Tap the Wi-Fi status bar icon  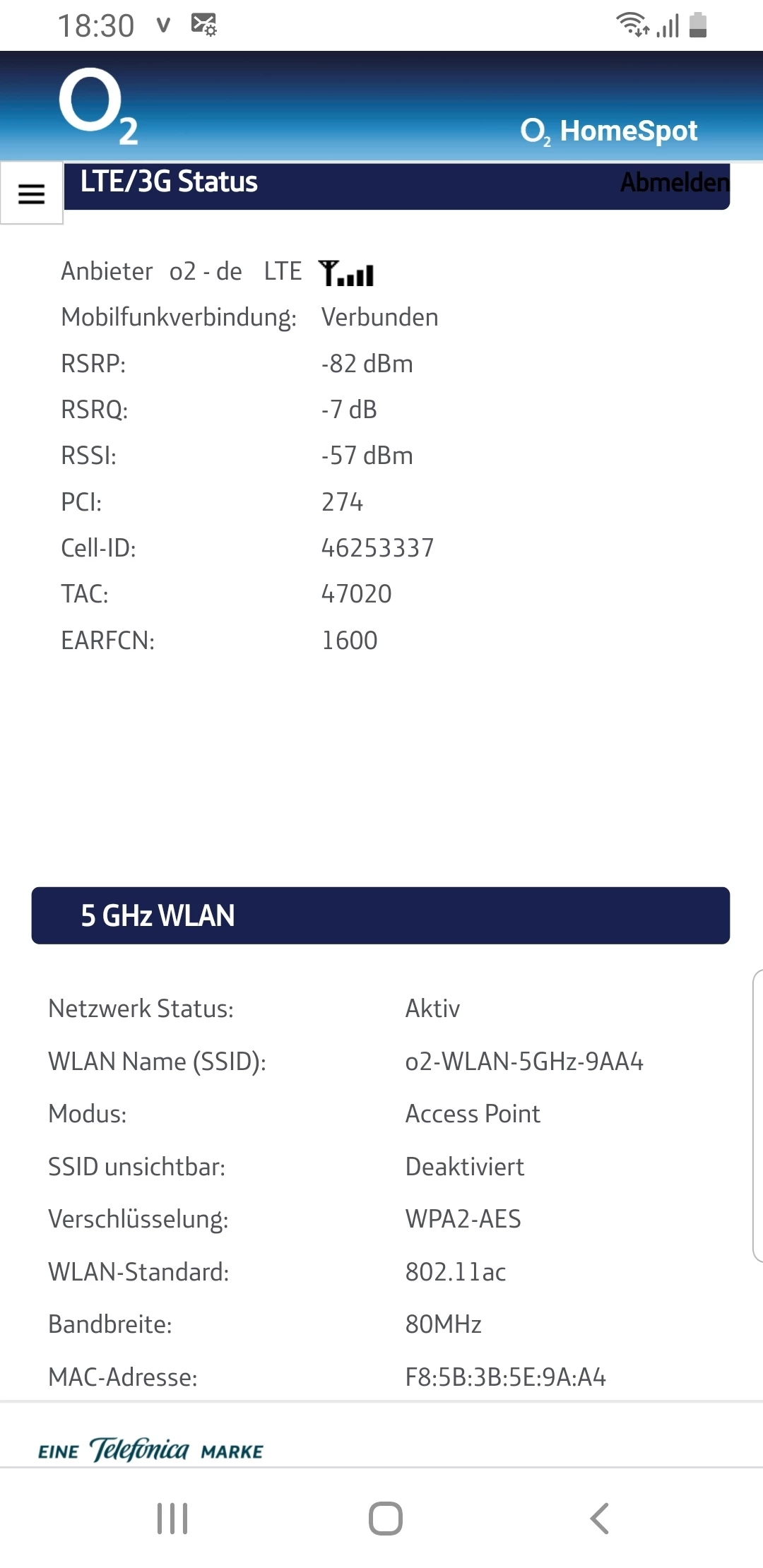[633, 25]
